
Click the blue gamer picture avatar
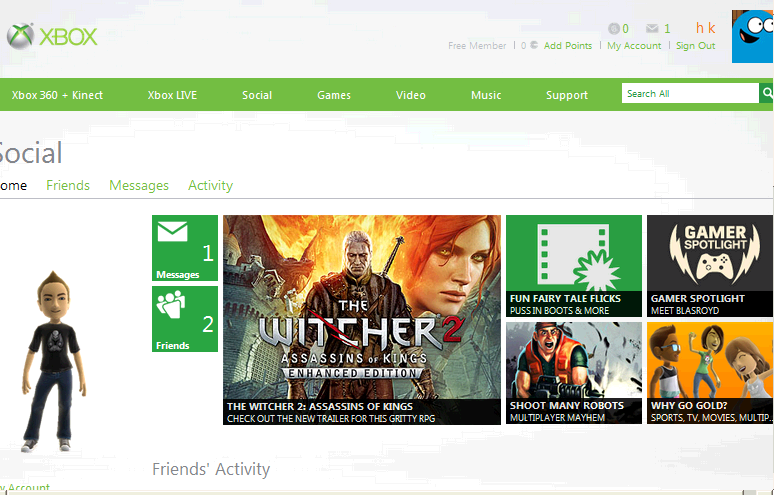click(752, 37)
